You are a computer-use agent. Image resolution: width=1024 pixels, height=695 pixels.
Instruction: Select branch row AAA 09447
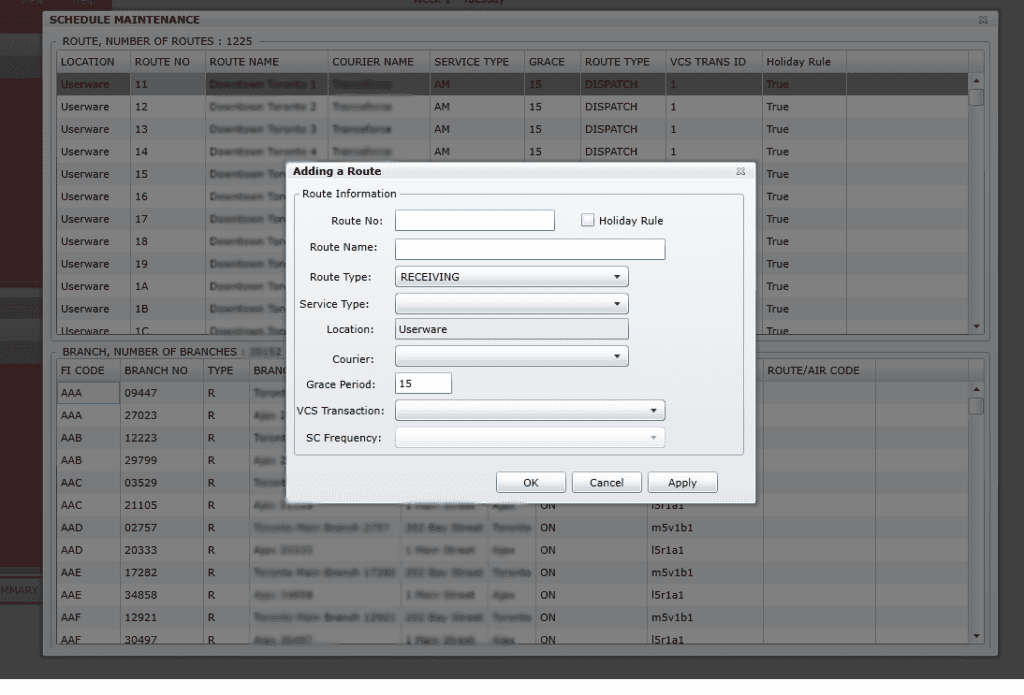point(140,392)
